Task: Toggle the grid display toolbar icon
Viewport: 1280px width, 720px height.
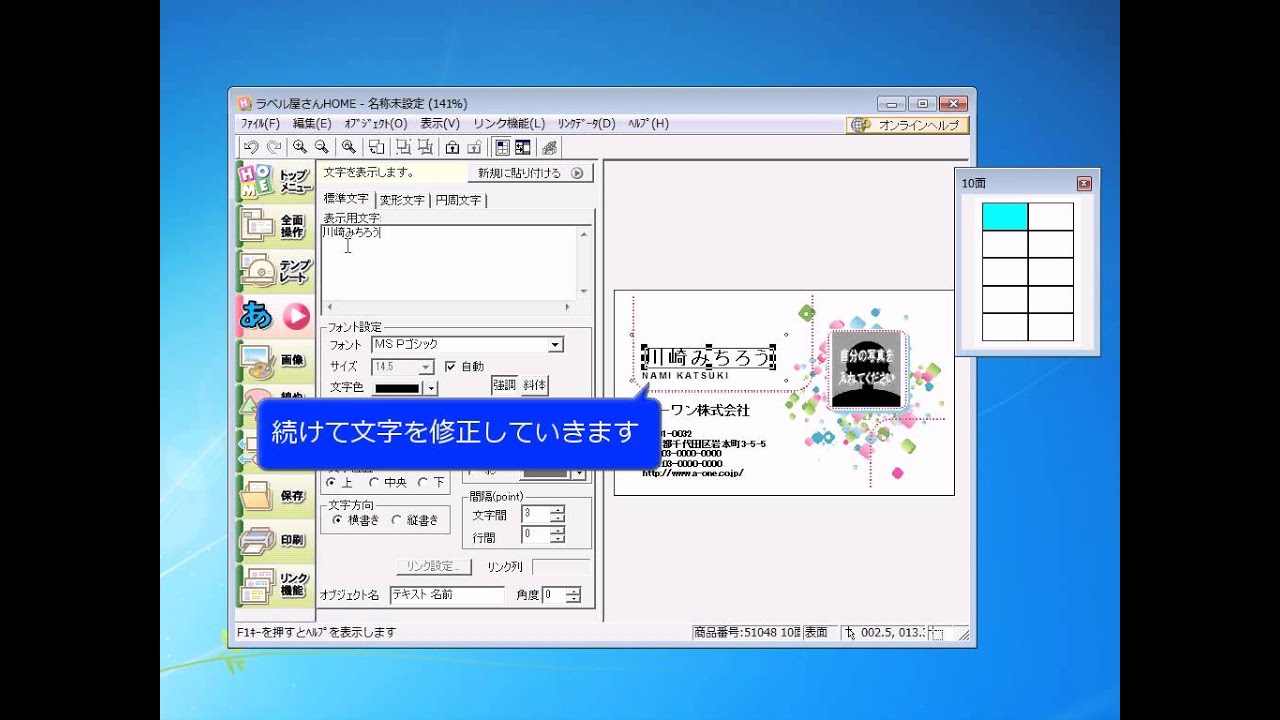Action: click(x=502, y=147)
